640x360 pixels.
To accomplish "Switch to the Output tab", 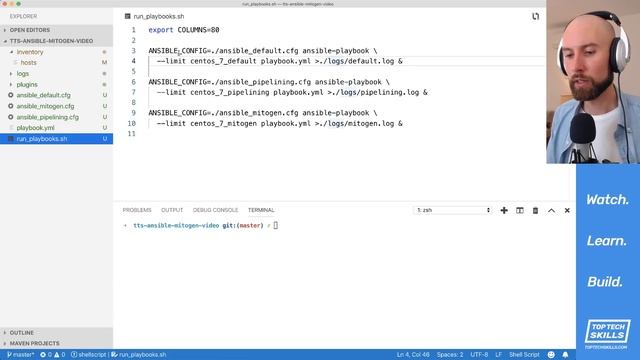I will coord(172,210).
